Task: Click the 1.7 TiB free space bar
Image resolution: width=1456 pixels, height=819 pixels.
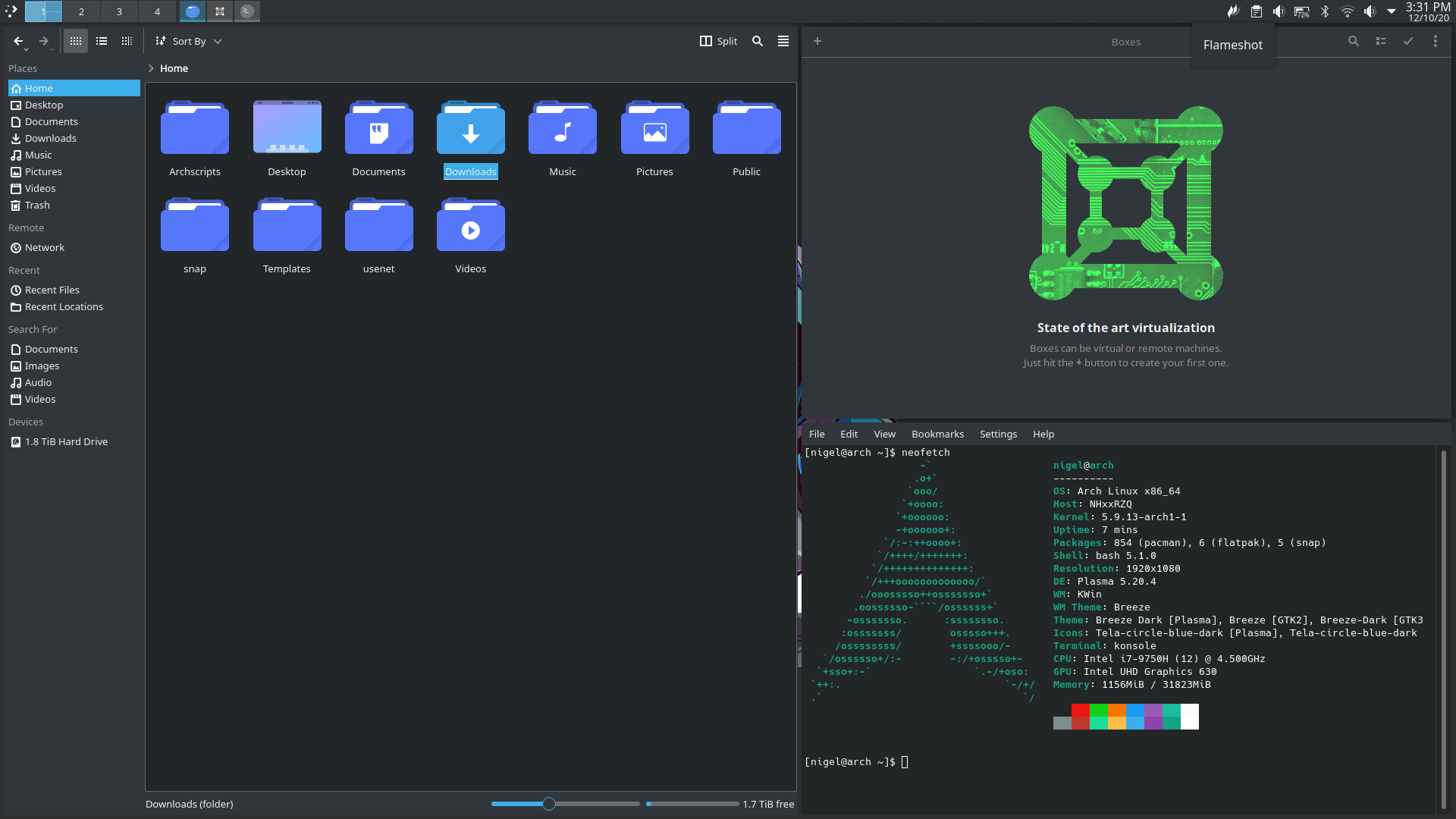Action: click(x=692, y=804)
